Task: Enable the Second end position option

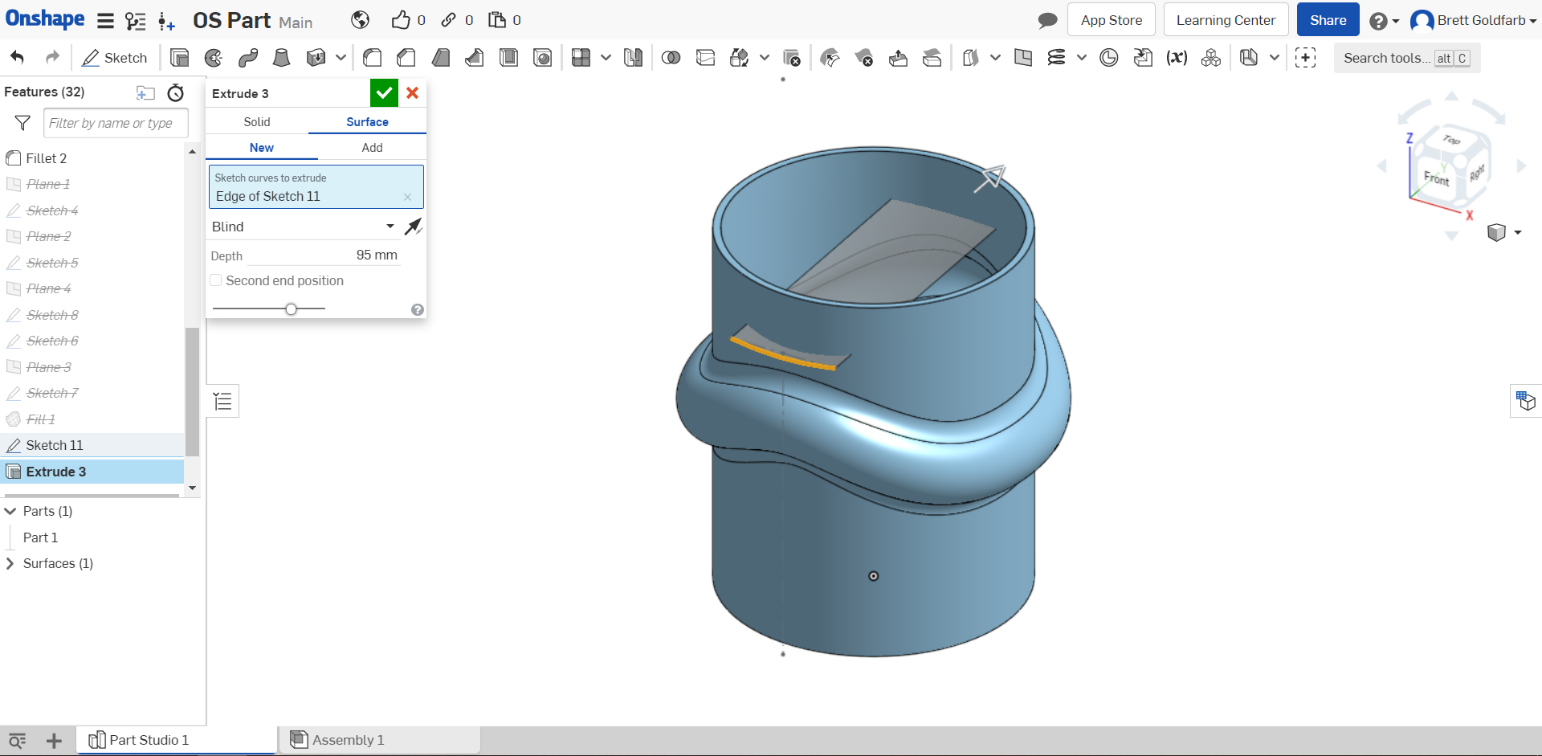Action: tap(216, 280)
